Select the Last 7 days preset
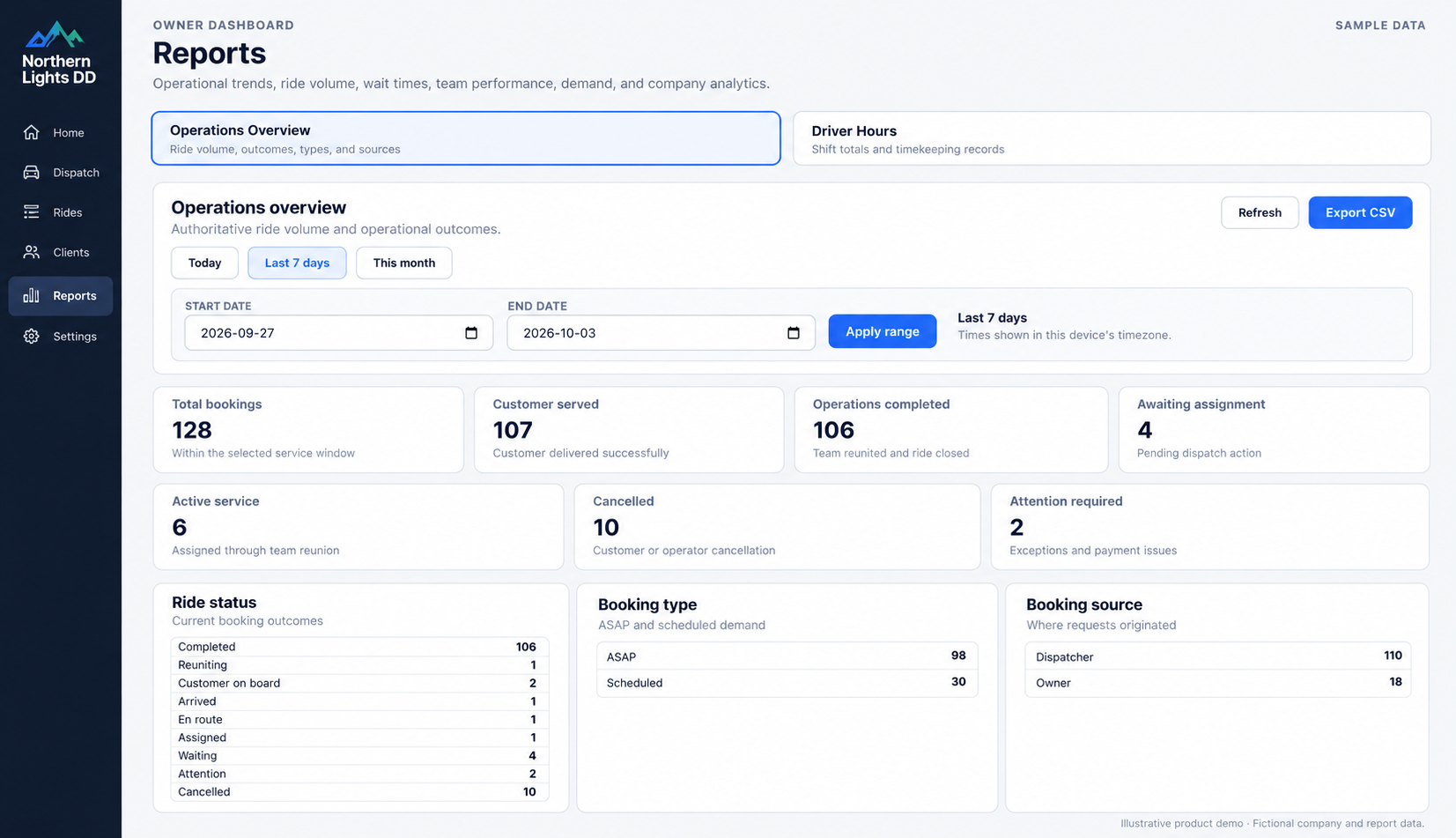This screenshot has width=1456, height=838. [297, 263]
